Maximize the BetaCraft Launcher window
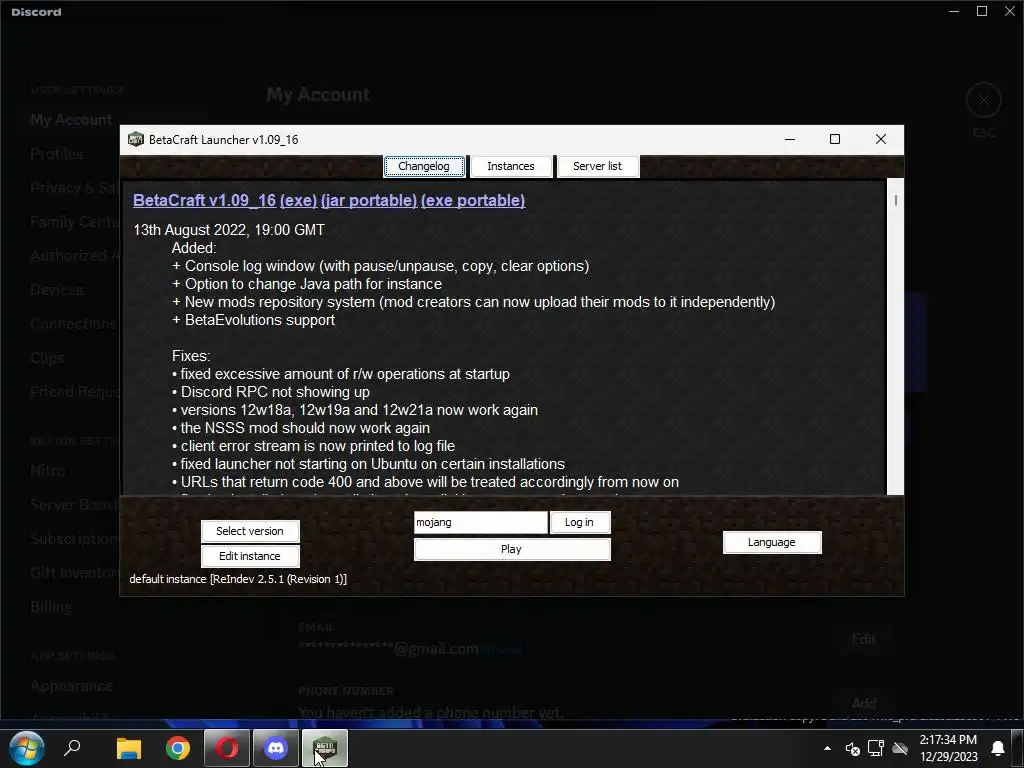The height and width of the screenshot is (768, 1024). coord(835,139)
